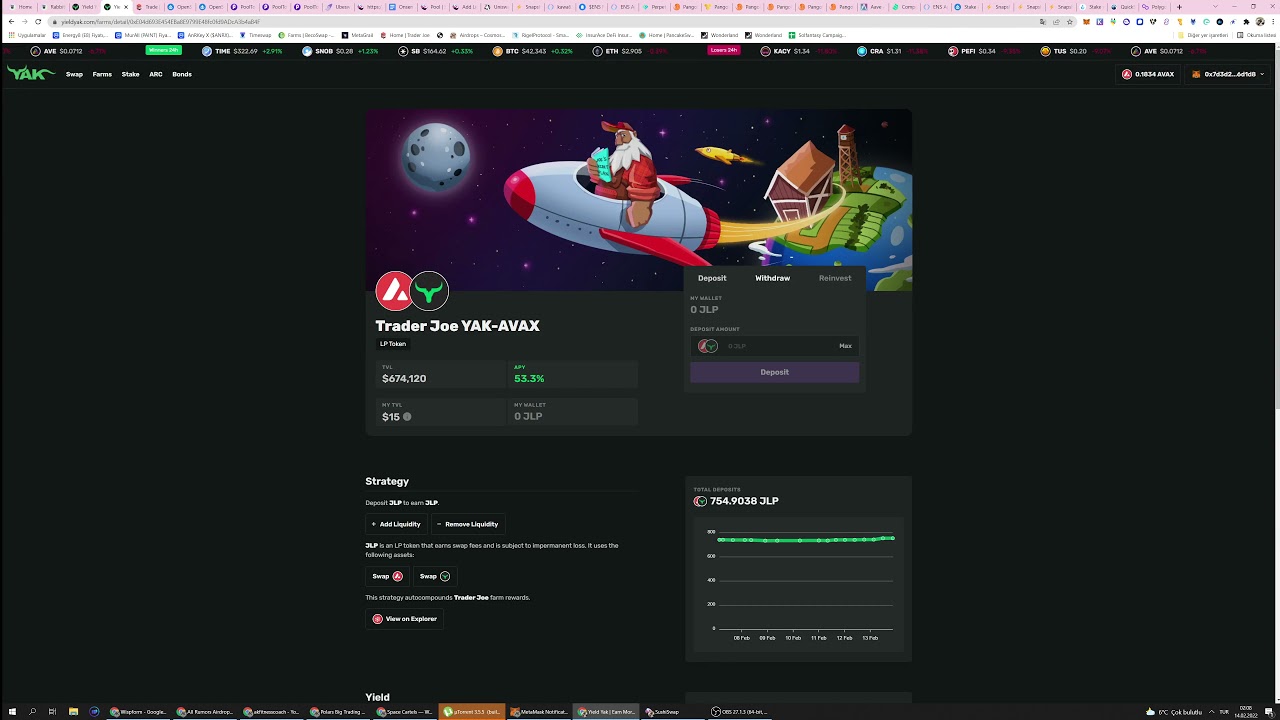Image resolution: width=1280 pixels, height=720 pixels.
Task: Click the TIME $322.69 ticker item
Action: (242, 51)
